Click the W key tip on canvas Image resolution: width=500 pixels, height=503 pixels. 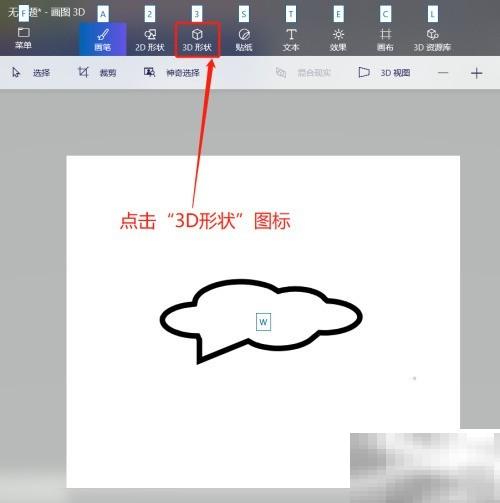click(263, 322)
